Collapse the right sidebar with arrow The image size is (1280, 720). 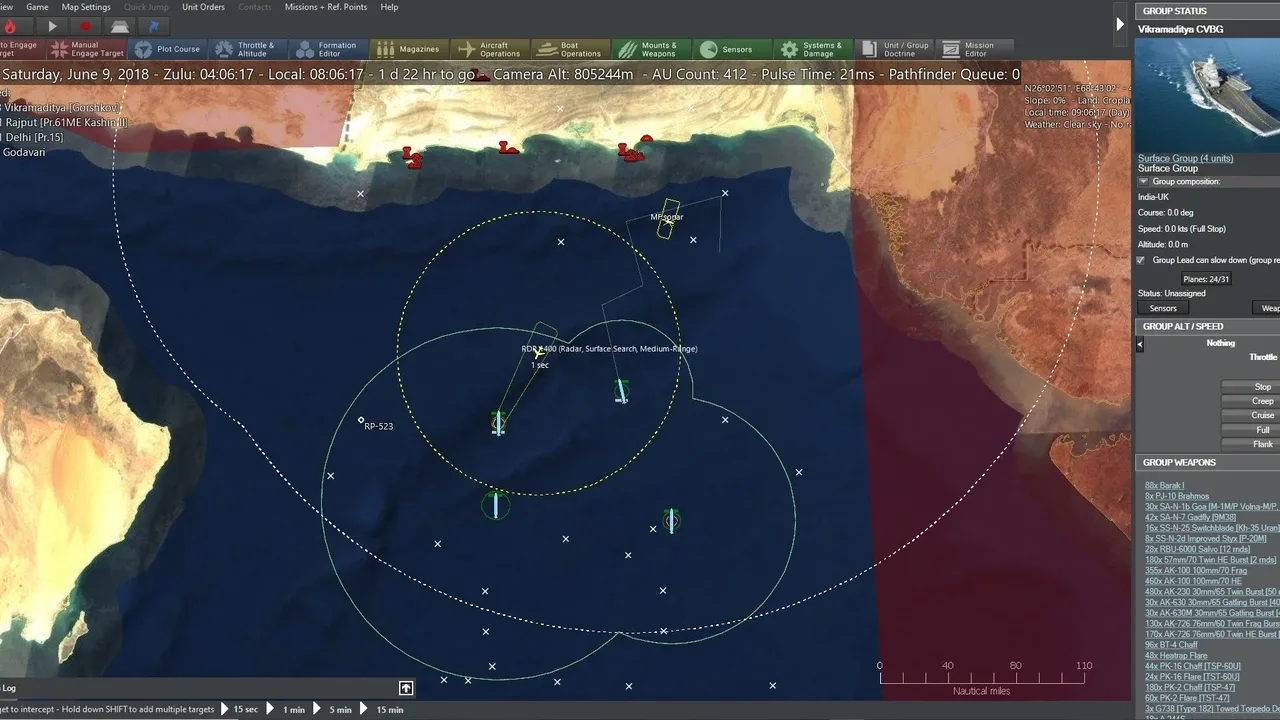1120,24
